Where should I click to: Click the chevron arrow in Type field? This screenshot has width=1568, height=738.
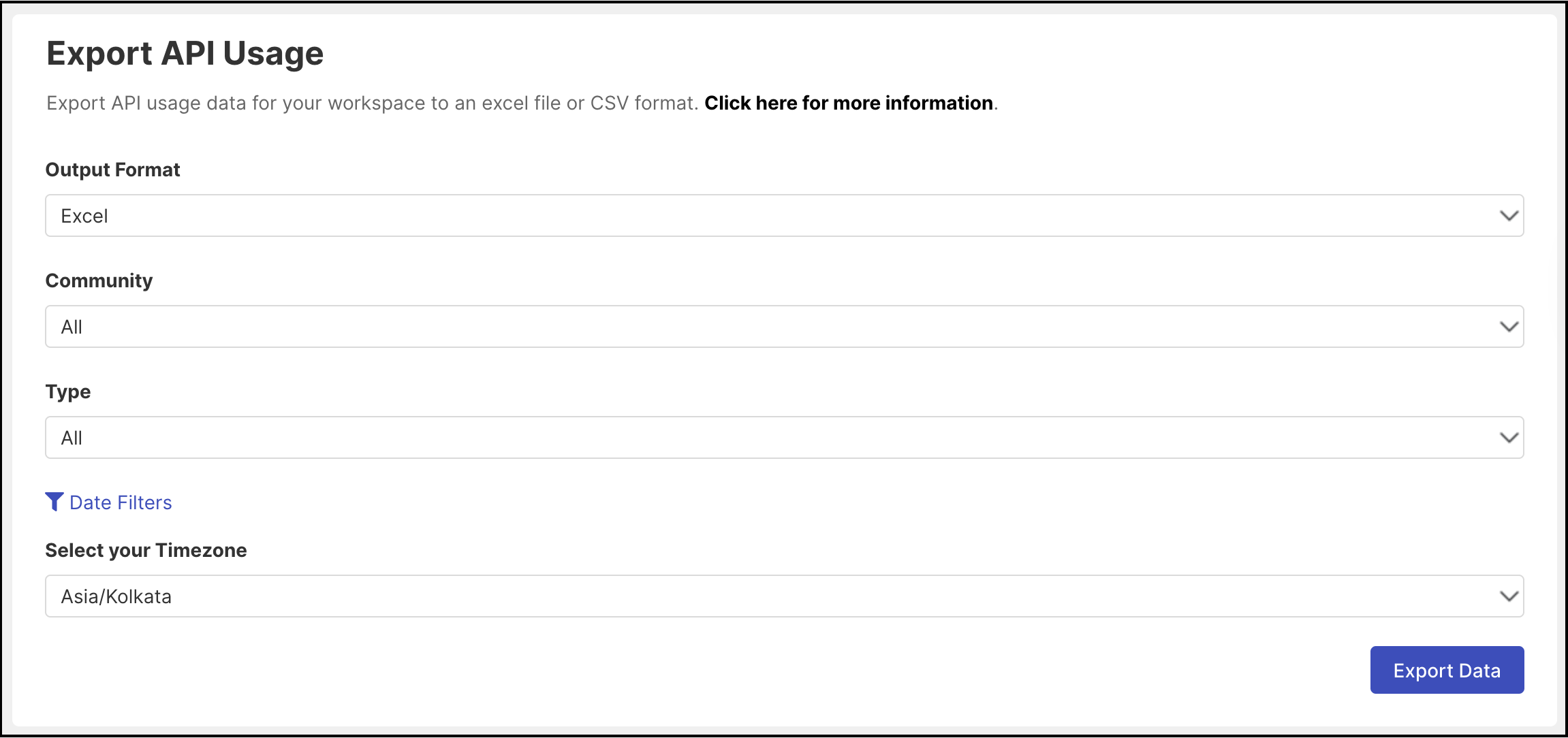click(x=1509, y=438)
